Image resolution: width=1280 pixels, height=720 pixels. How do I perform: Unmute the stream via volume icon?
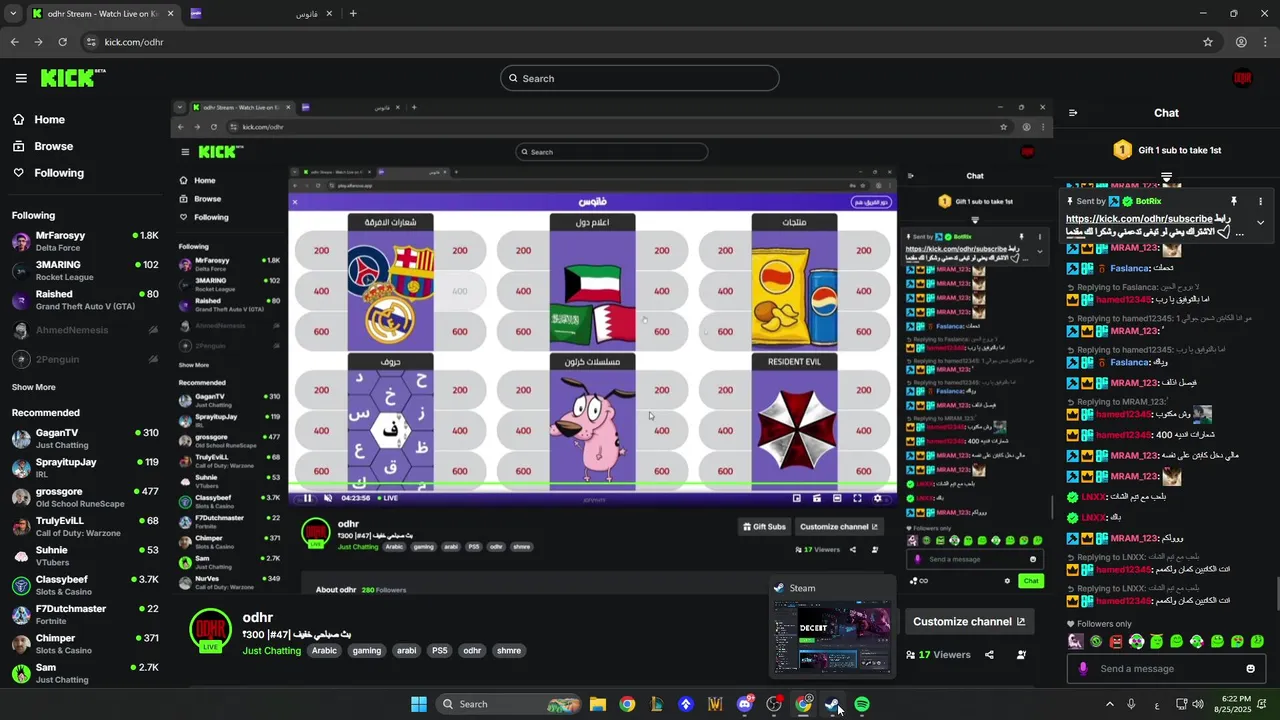[x=328, y=498]
